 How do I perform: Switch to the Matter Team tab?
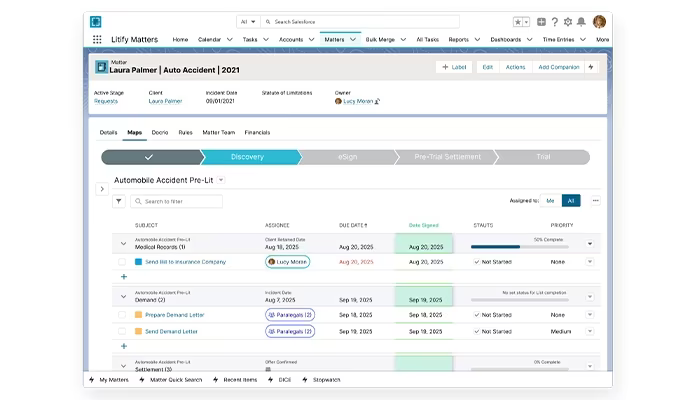point(219,133)
